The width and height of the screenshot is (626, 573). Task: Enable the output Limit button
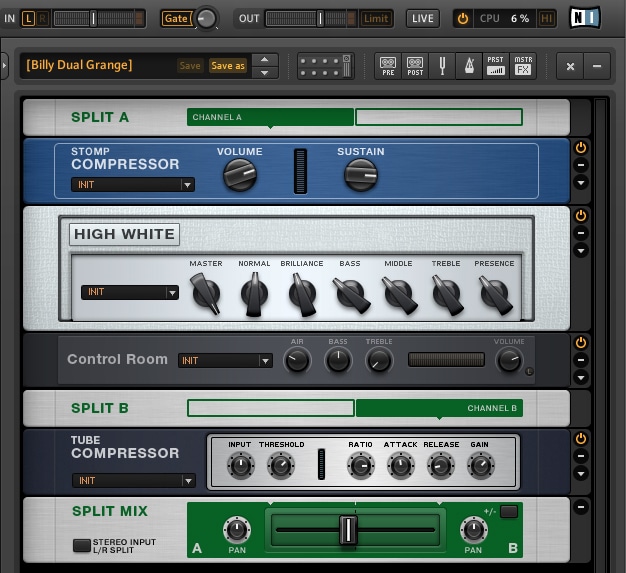click(376, 18)
